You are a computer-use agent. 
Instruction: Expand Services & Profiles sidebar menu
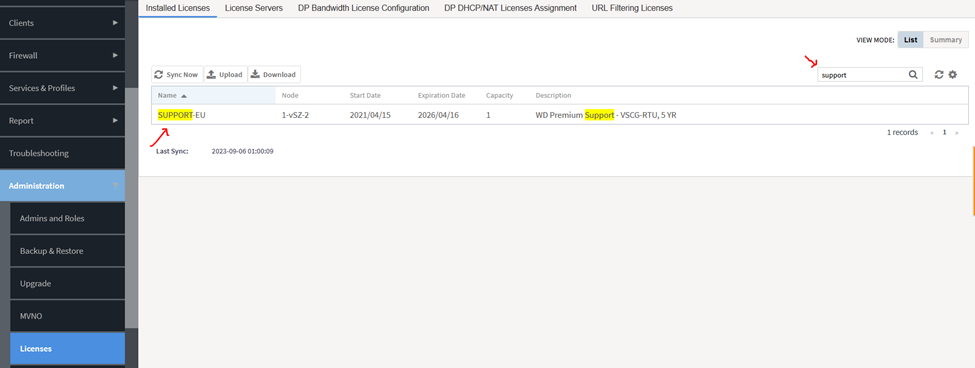tap(62, 88)
